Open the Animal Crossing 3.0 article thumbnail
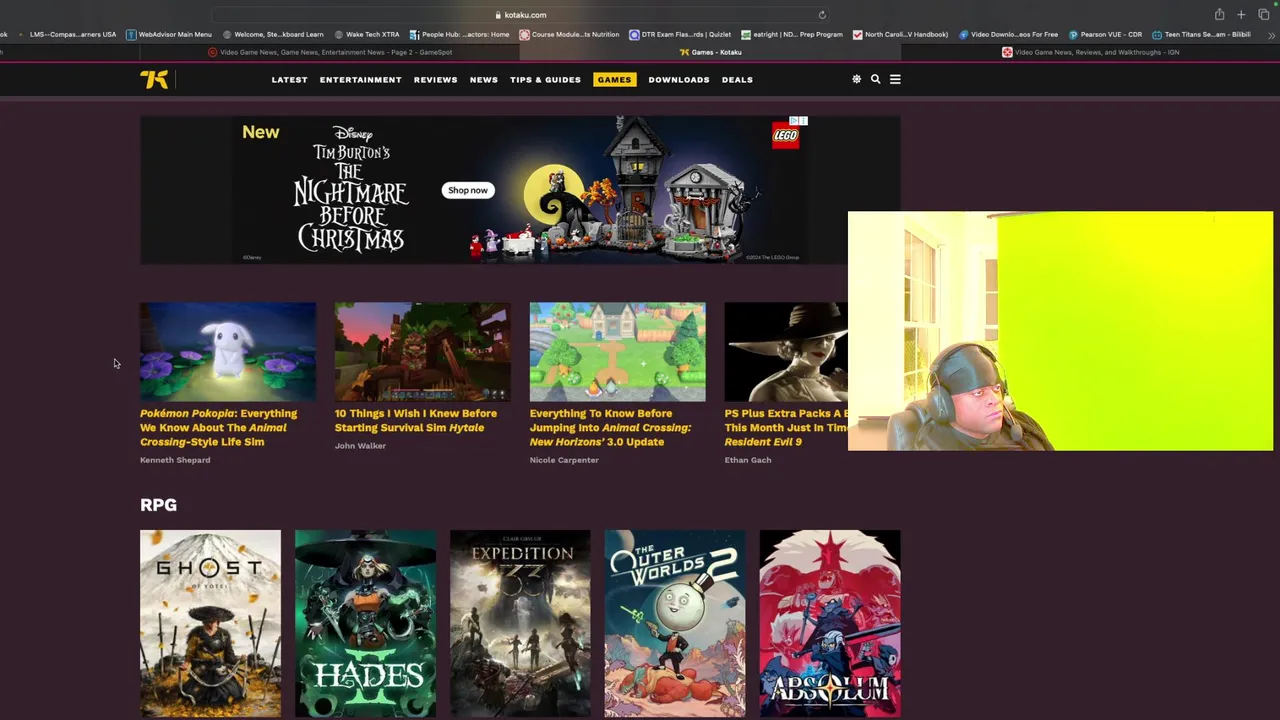1280x720 pixels. tap(618, 352)
